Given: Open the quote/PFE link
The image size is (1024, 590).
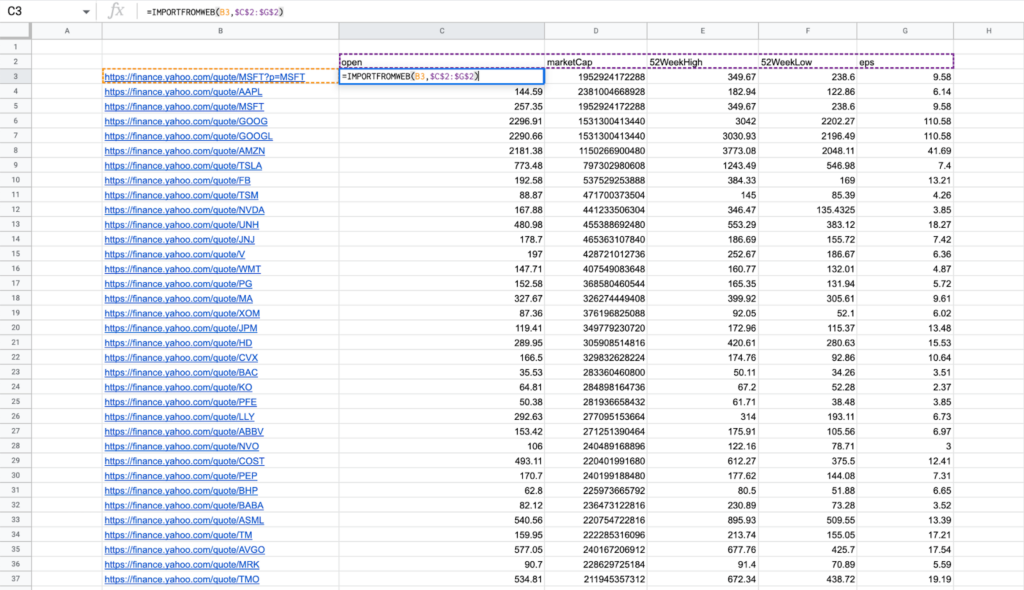Looking at the screenshot, I should [x=180, y=402].
